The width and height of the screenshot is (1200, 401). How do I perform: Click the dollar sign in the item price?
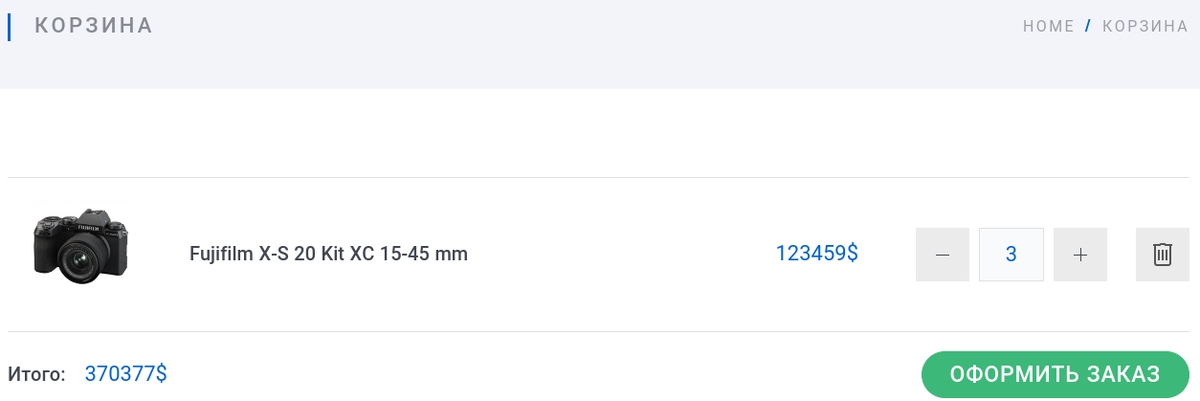pos(853,254)
